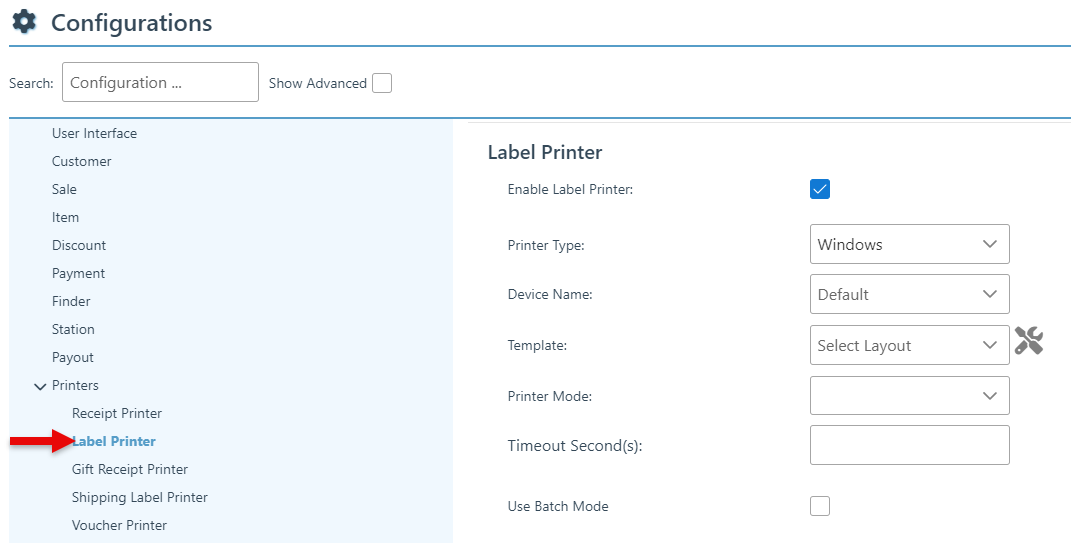Go to Payment configuration section
Image resolution: width=1071 pixels, height=543 pixels.
click(x=78, y=273)
